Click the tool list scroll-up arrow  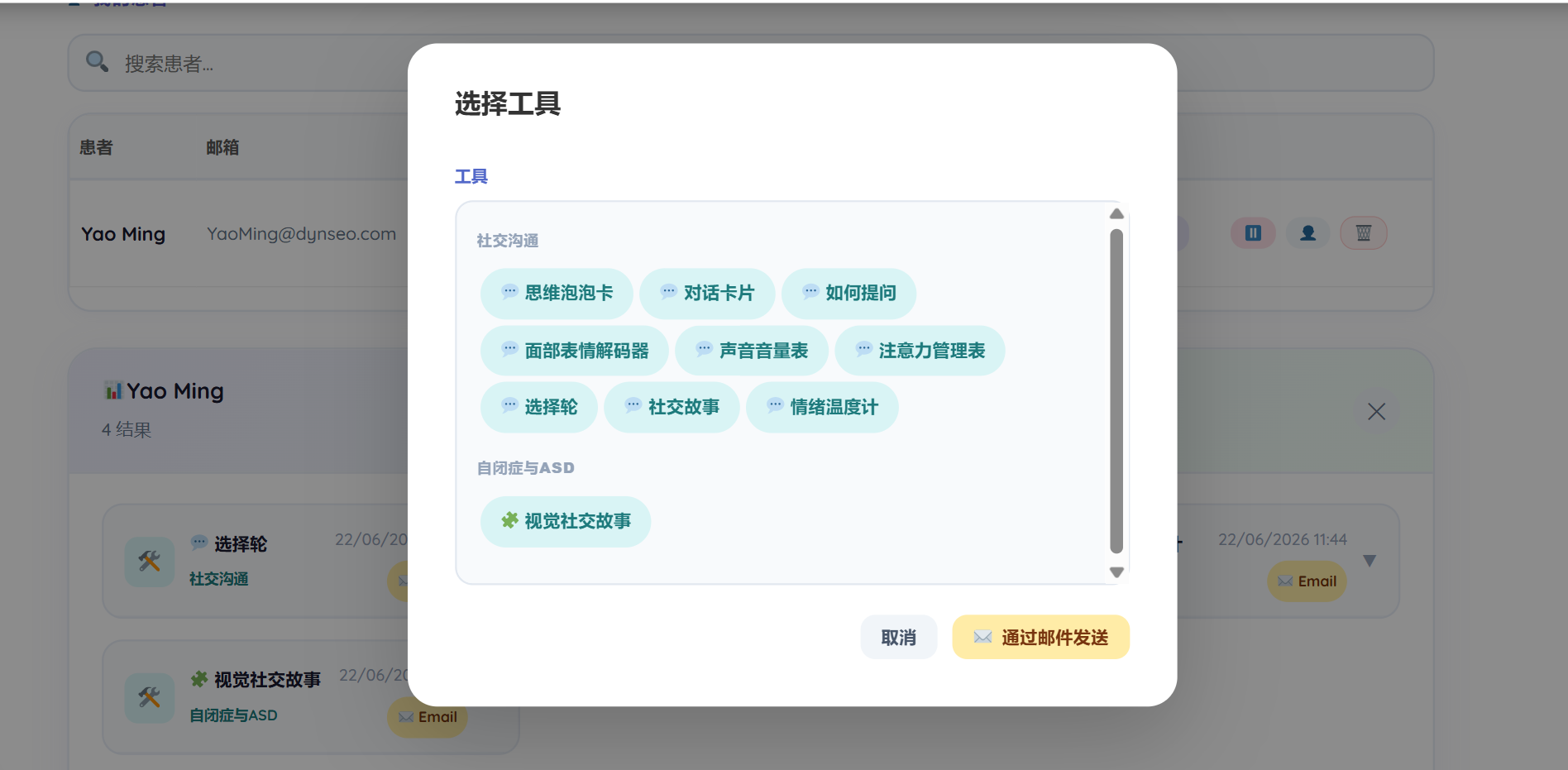tap(1116, 213)
